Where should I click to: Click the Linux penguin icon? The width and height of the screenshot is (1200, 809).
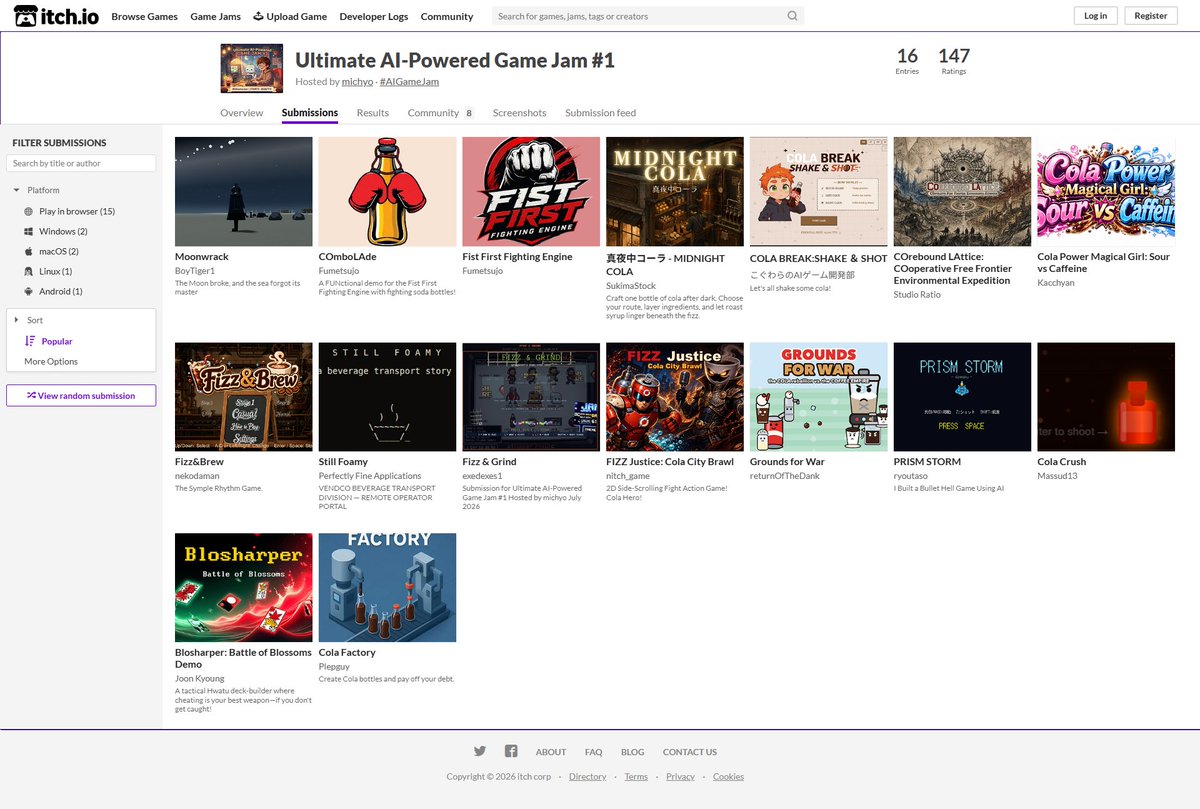pos(29,271)
